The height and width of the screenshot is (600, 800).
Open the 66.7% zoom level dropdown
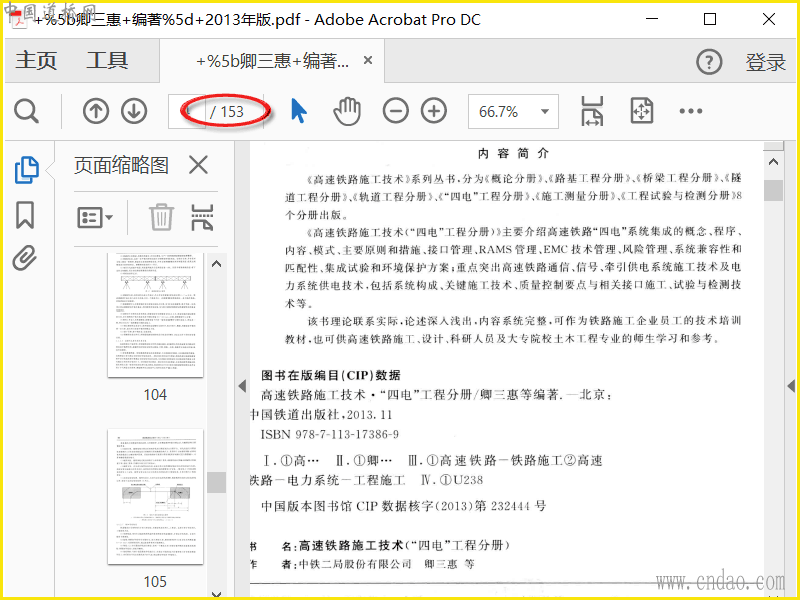pyautogui.click(x=513, y=111)
